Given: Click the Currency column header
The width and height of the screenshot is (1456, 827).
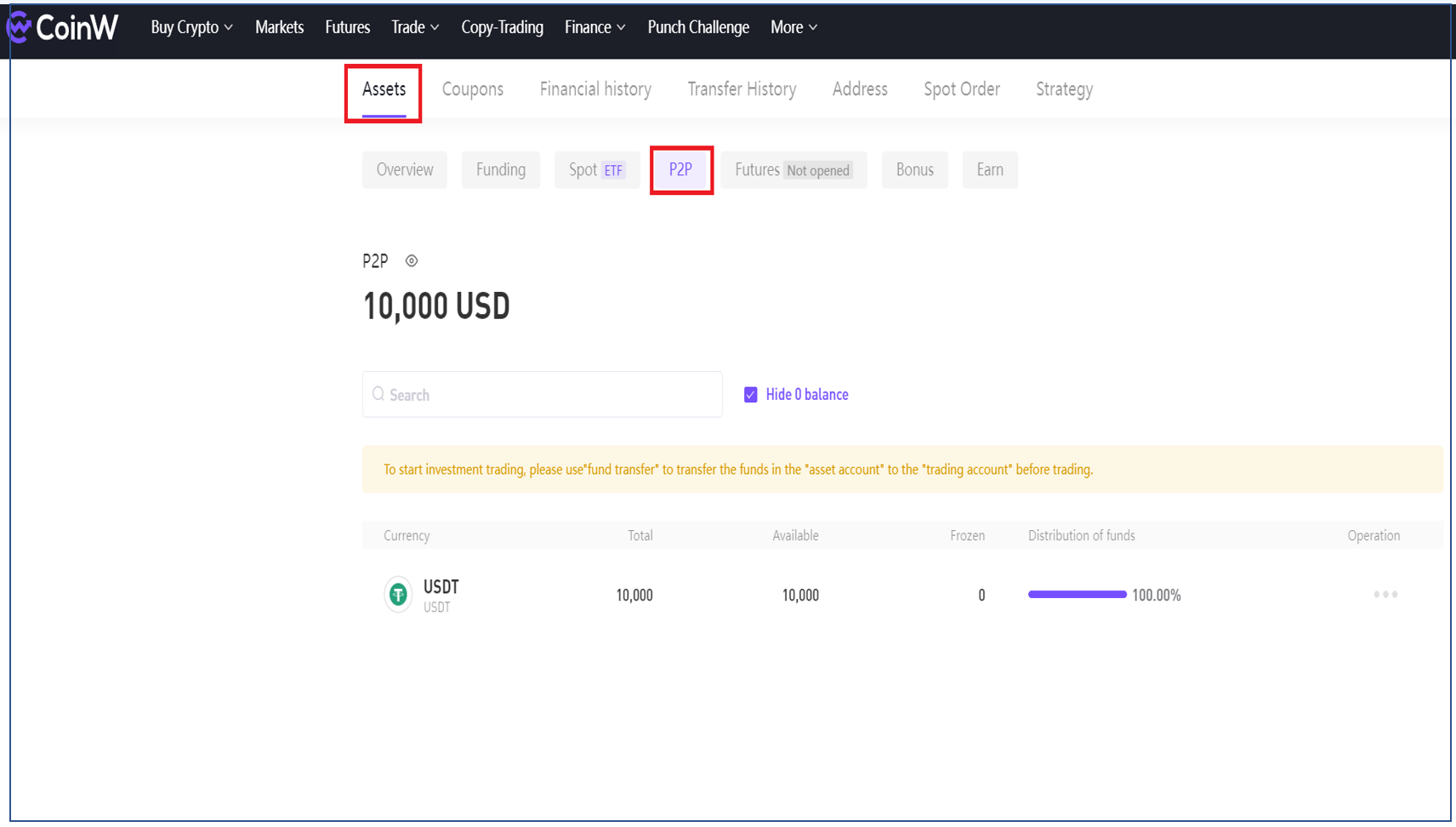Looking at the screenshot, I should coord(407,535).
